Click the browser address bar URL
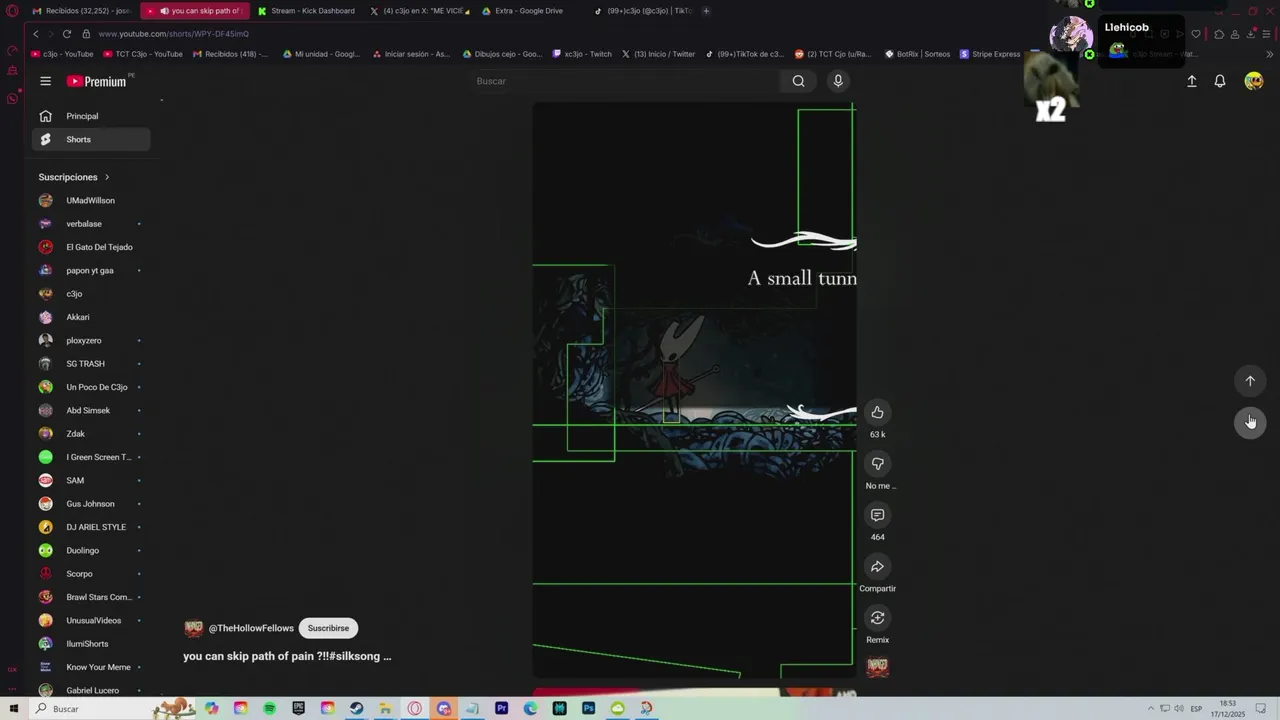This screenshot has width=1280, height=720. 173,34
